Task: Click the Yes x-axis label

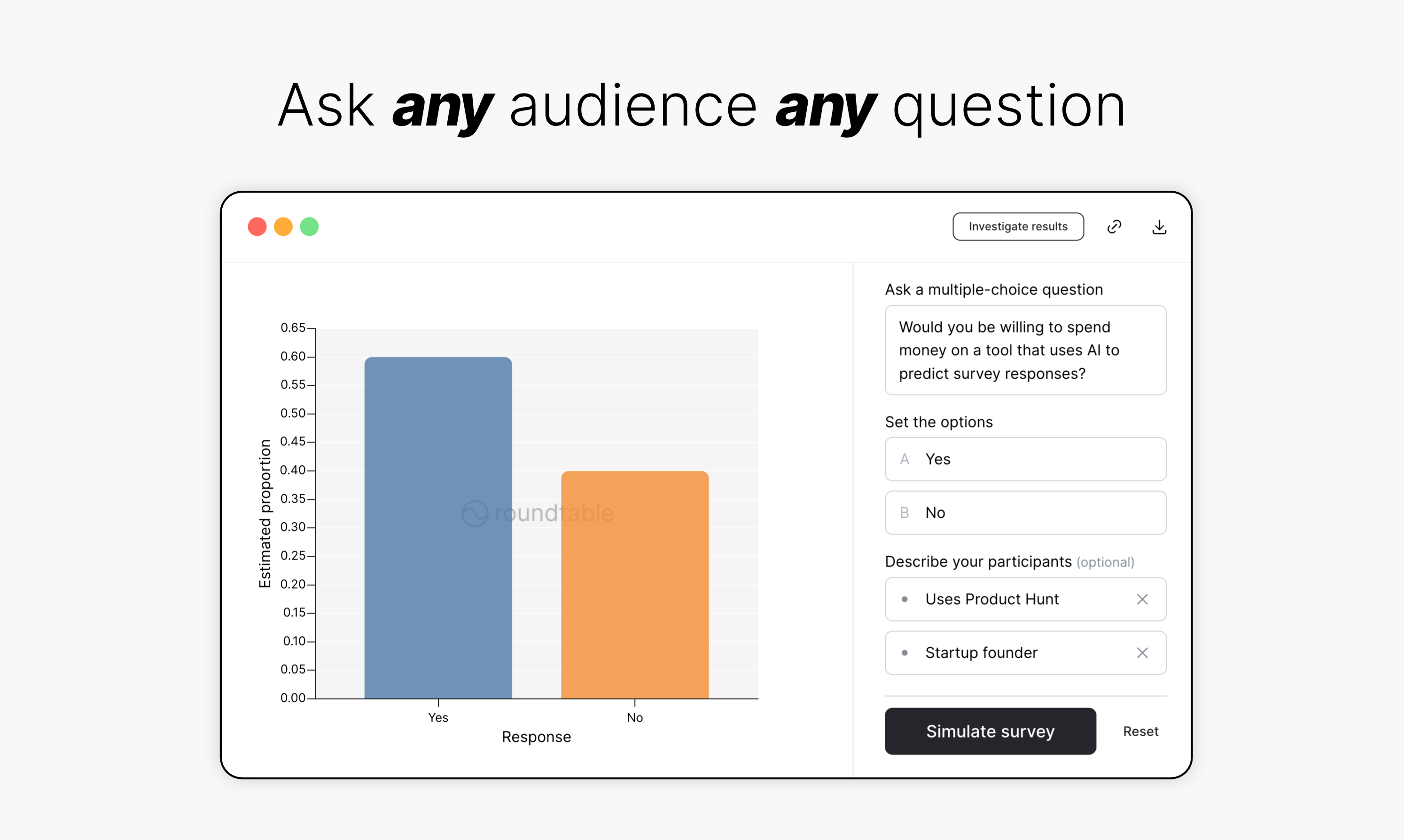Action: coord(437,717)
